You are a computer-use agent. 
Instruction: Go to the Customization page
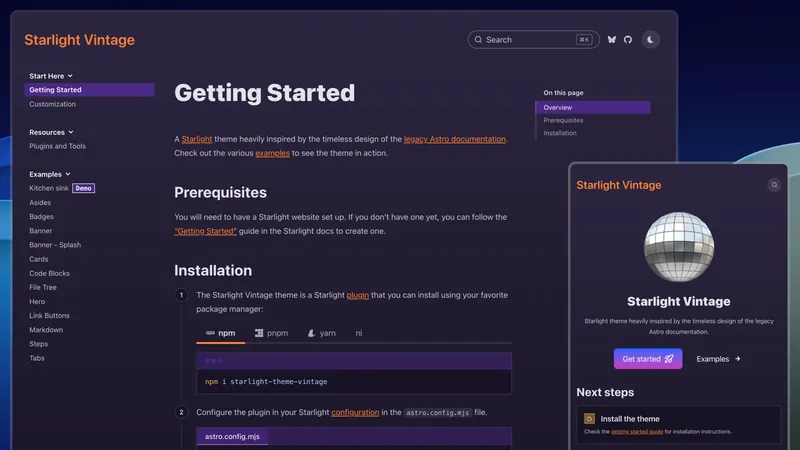[x=52, y=104]
